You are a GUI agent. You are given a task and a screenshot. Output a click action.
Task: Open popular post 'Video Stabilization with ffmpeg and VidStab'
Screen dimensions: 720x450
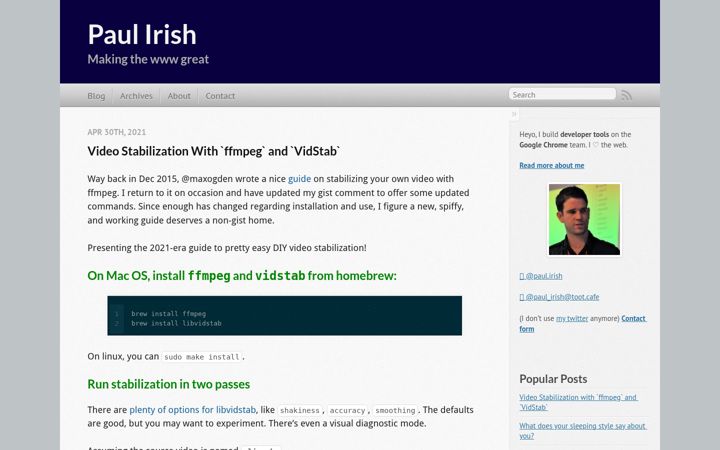[578, 402]
